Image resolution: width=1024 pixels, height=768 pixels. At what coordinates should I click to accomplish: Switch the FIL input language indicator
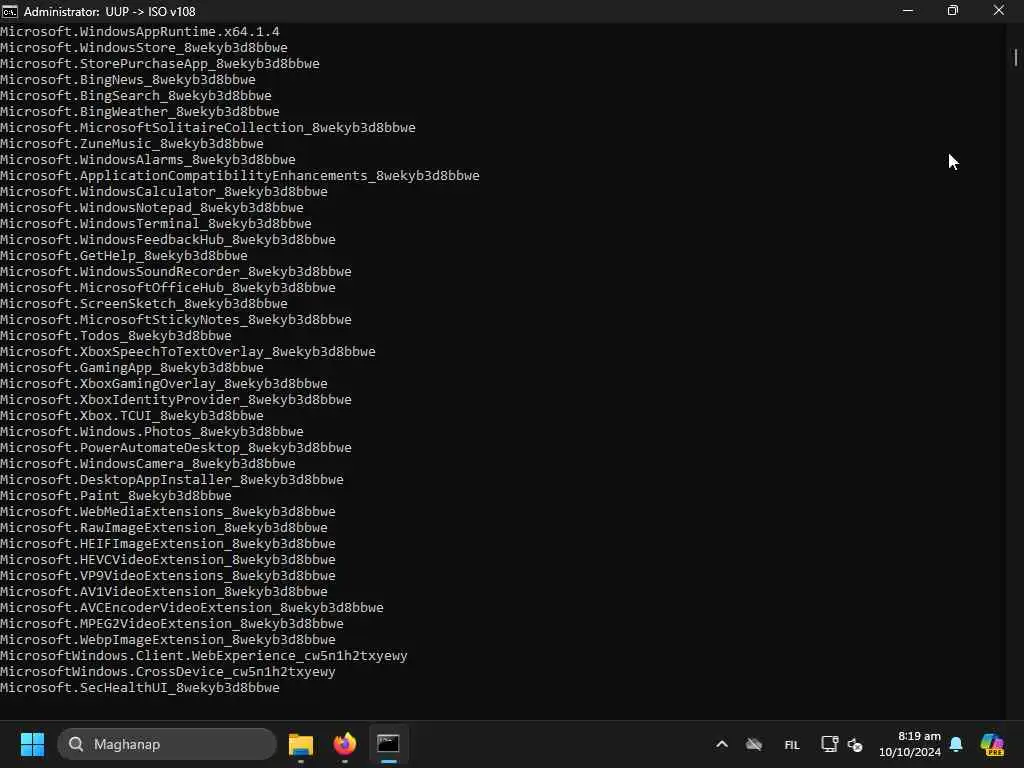[792, 744]
